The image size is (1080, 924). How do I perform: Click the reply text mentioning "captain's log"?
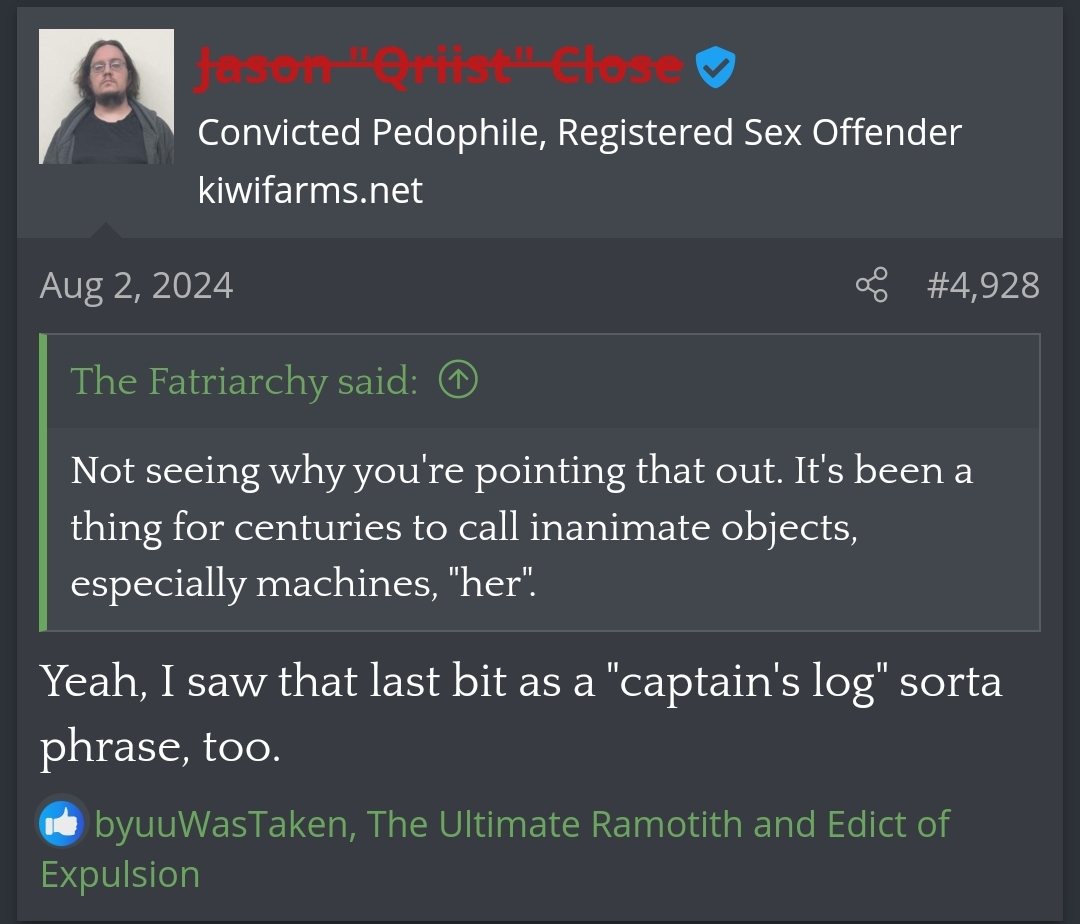point(520,712)
